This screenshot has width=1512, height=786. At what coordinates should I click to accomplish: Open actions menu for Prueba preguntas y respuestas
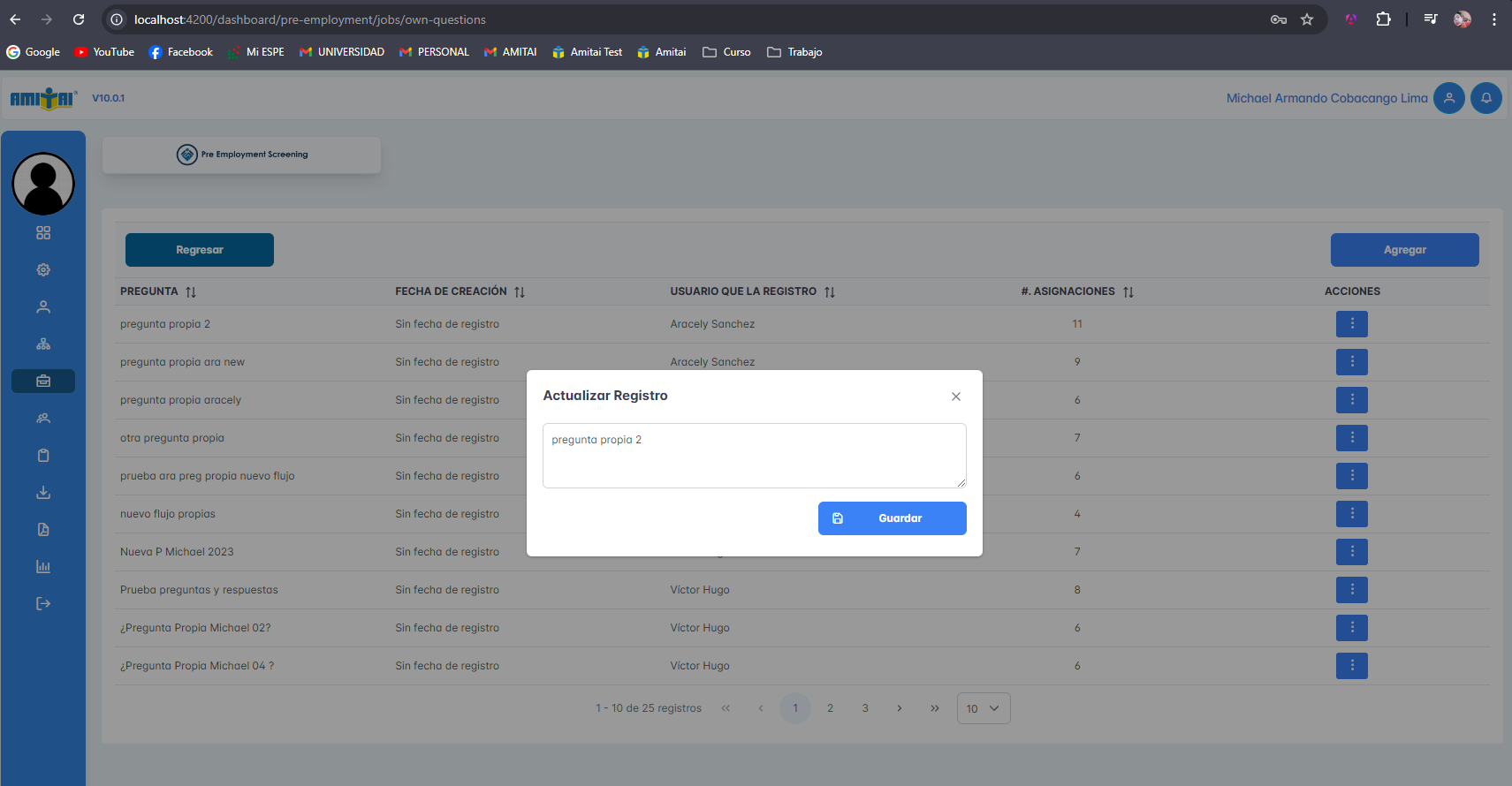click(1351, 590)
